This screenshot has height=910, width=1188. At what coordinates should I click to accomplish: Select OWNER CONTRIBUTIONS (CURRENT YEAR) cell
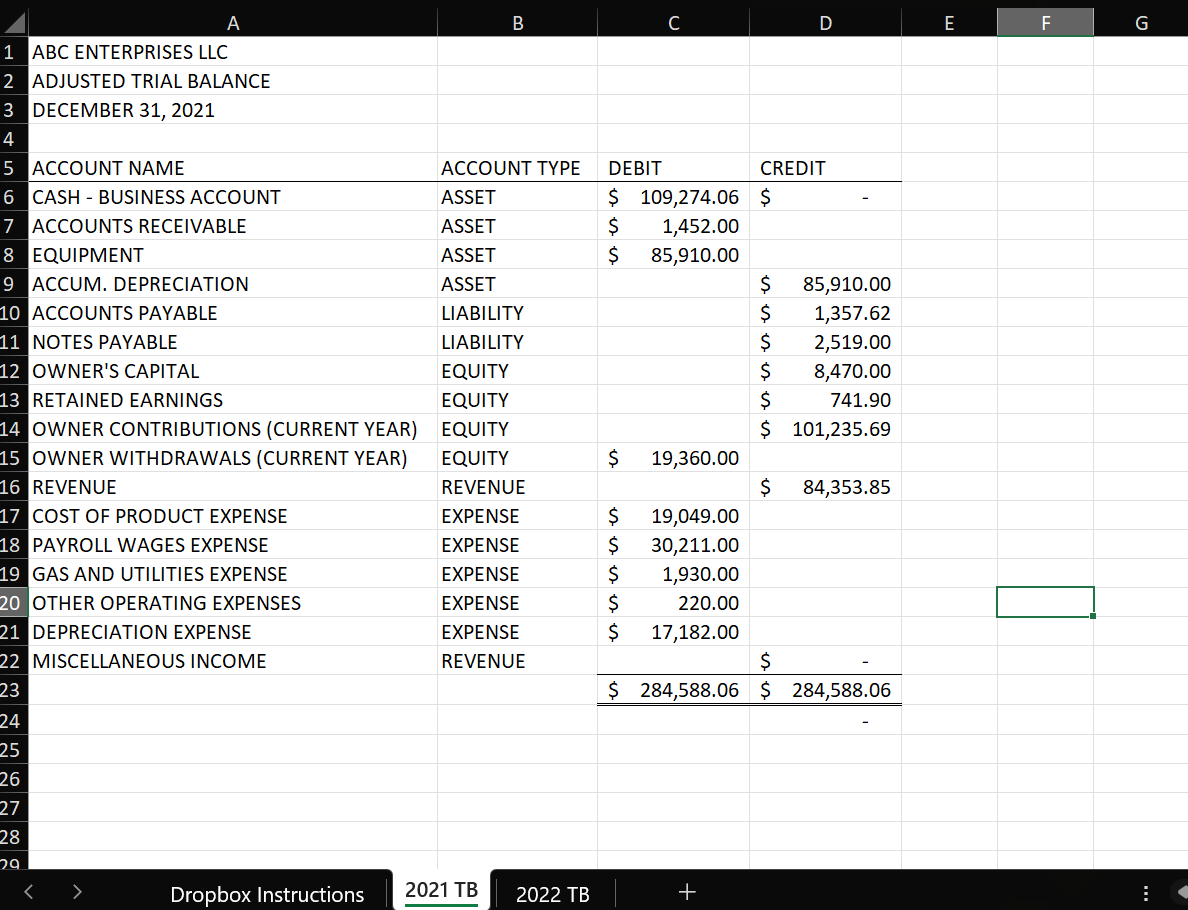point(233,429)
